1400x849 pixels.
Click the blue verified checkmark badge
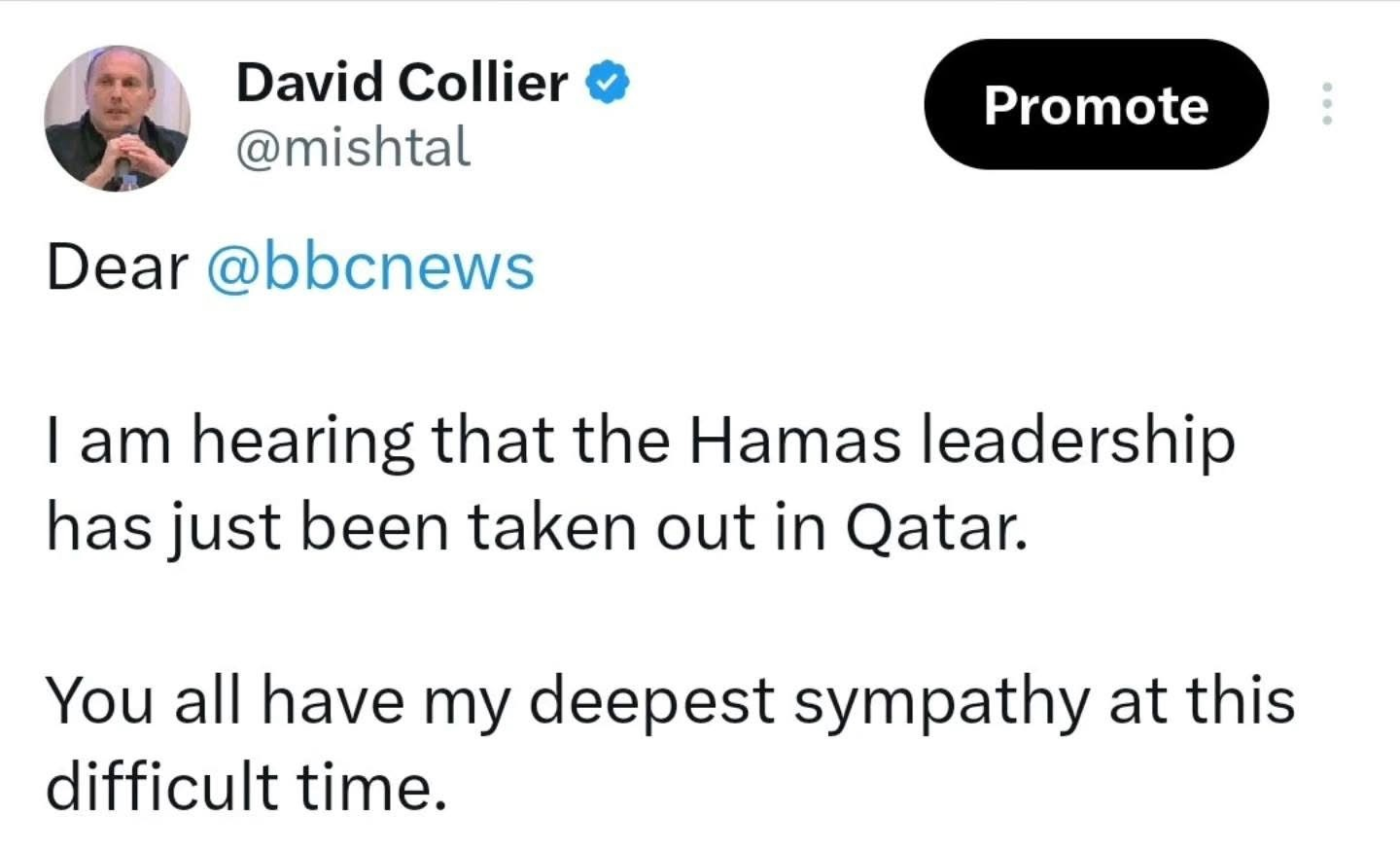tap(608, 83)
